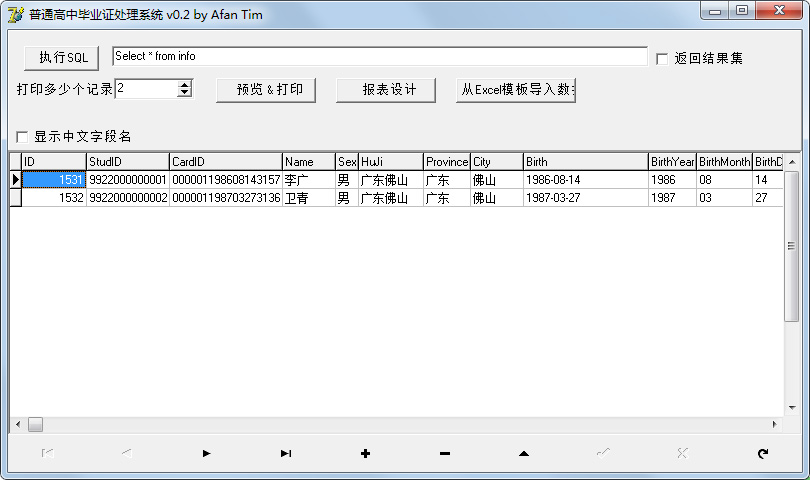
Task: Select the BirthYear cell 1987
Action: (673, 198)
